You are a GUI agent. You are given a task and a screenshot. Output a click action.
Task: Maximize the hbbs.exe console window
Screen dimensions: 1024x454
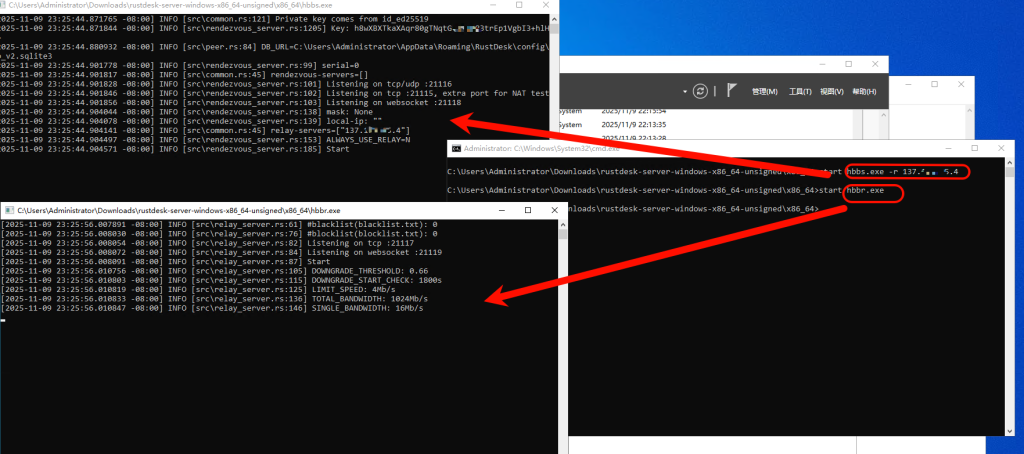click(x=519, y=5)
